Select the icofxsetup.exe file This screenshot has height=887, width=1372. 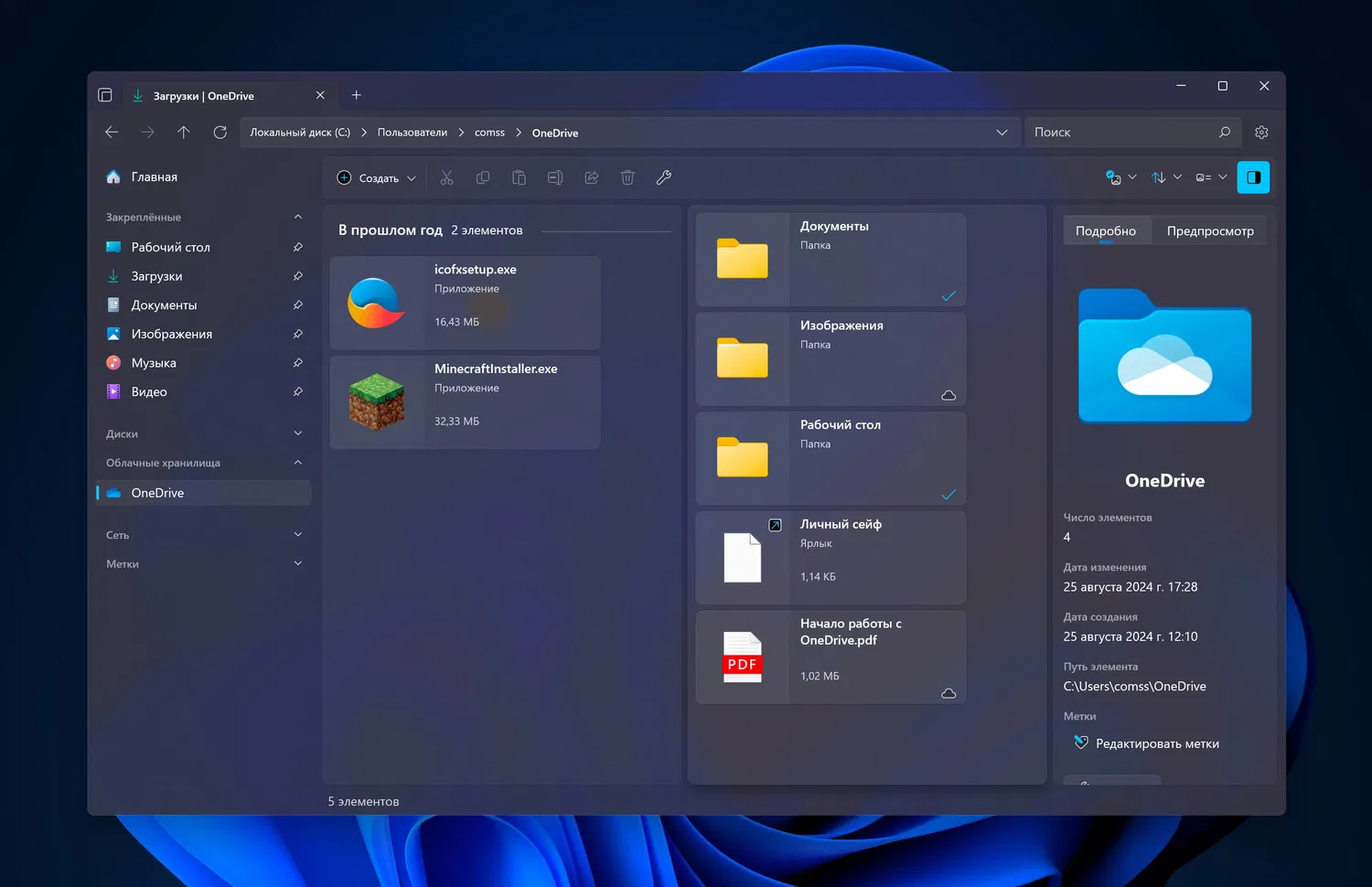click(x=465, y=303)
